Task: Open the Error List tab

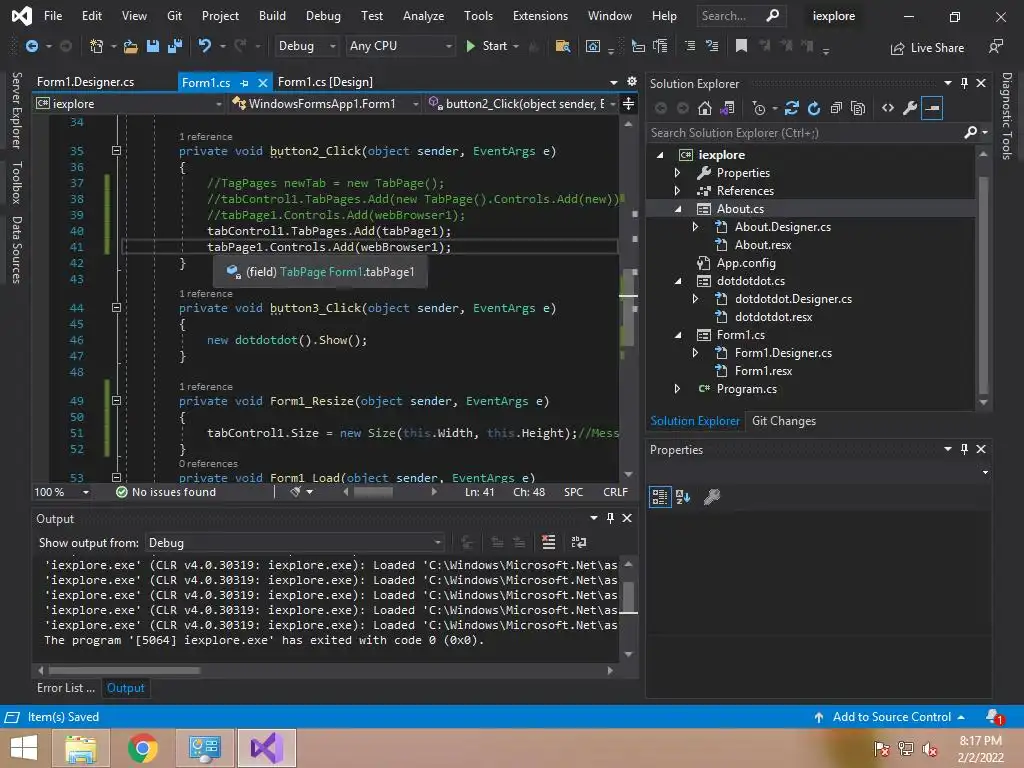Action: (65, 688)
